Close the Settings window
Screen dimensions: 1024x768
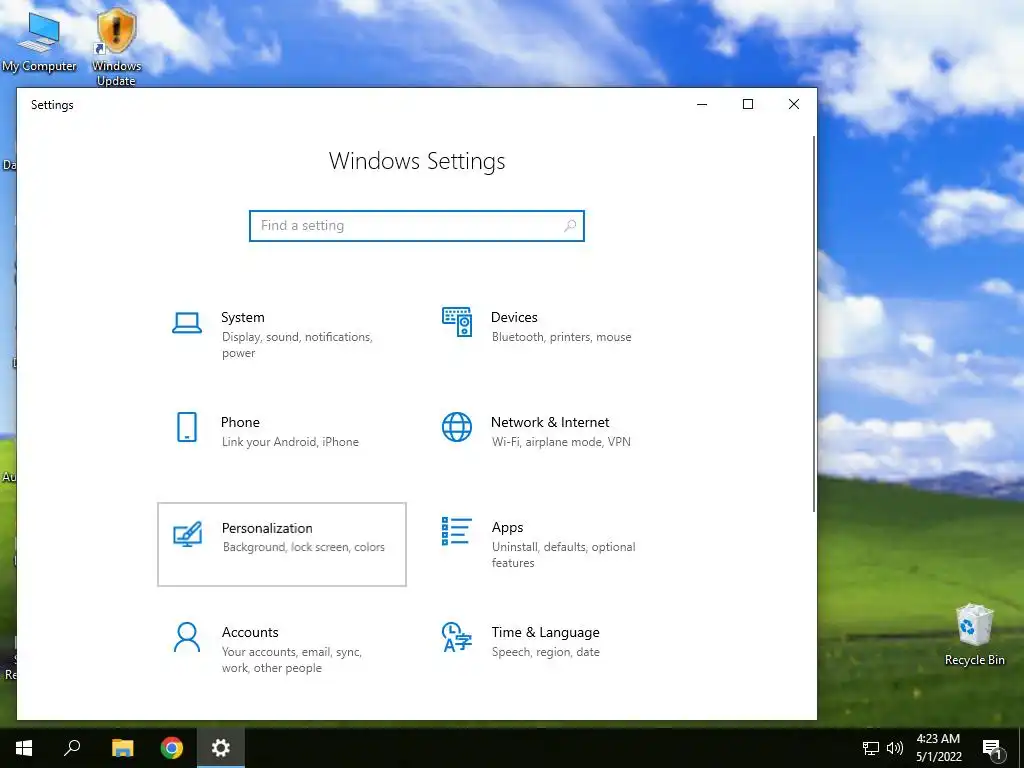(x=793, y=104)
